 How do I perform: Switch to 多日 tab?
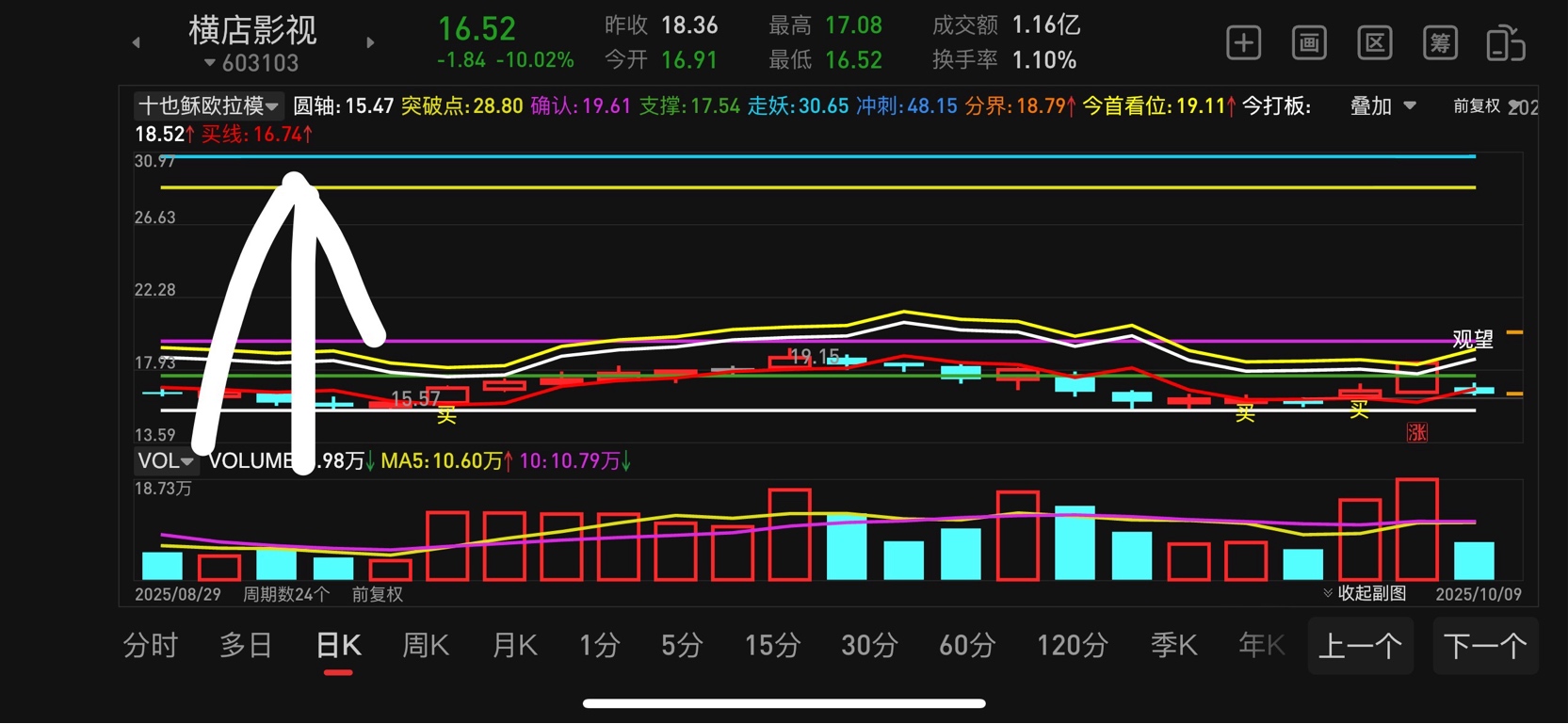click(246, 646)
